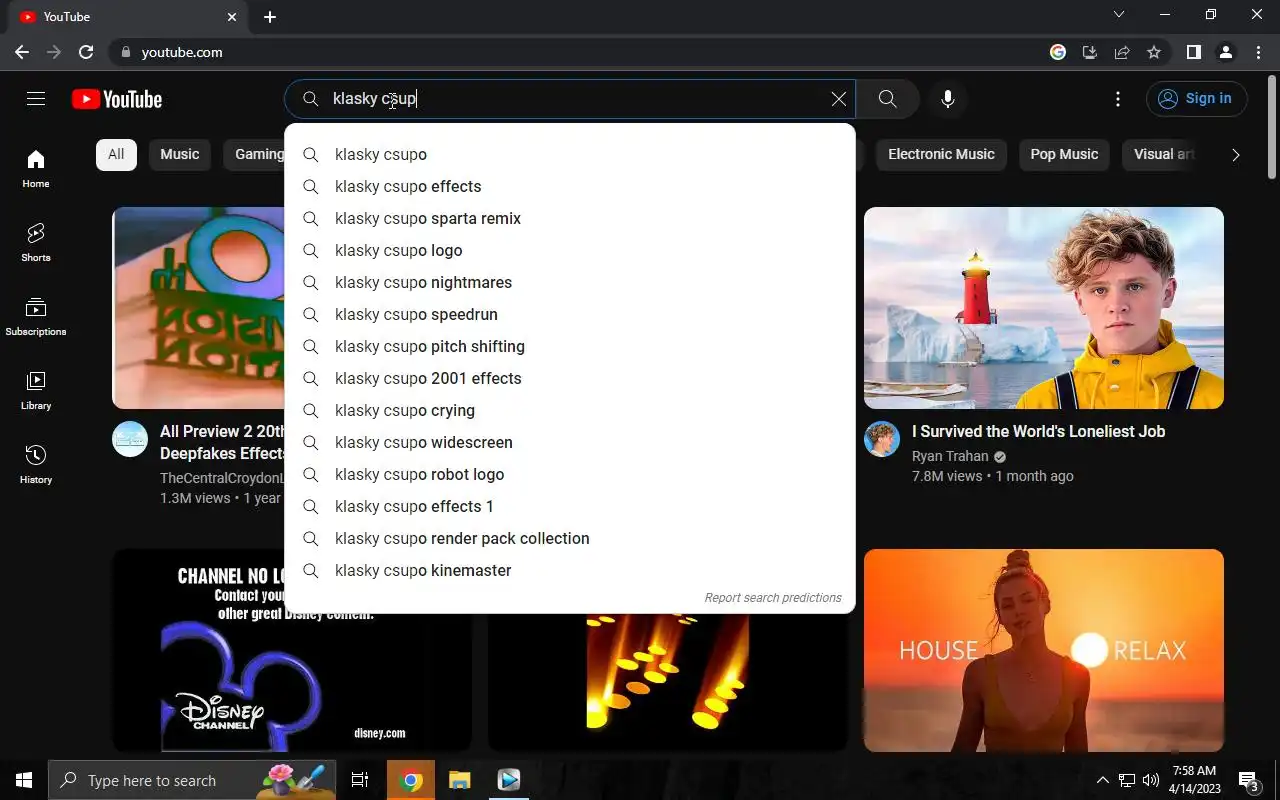Image resolution: width=1280 pixels, height=800 pixels.
Task: Choose suggestion "klasky csupo render pack collection"
Action: tap(570, 538)
